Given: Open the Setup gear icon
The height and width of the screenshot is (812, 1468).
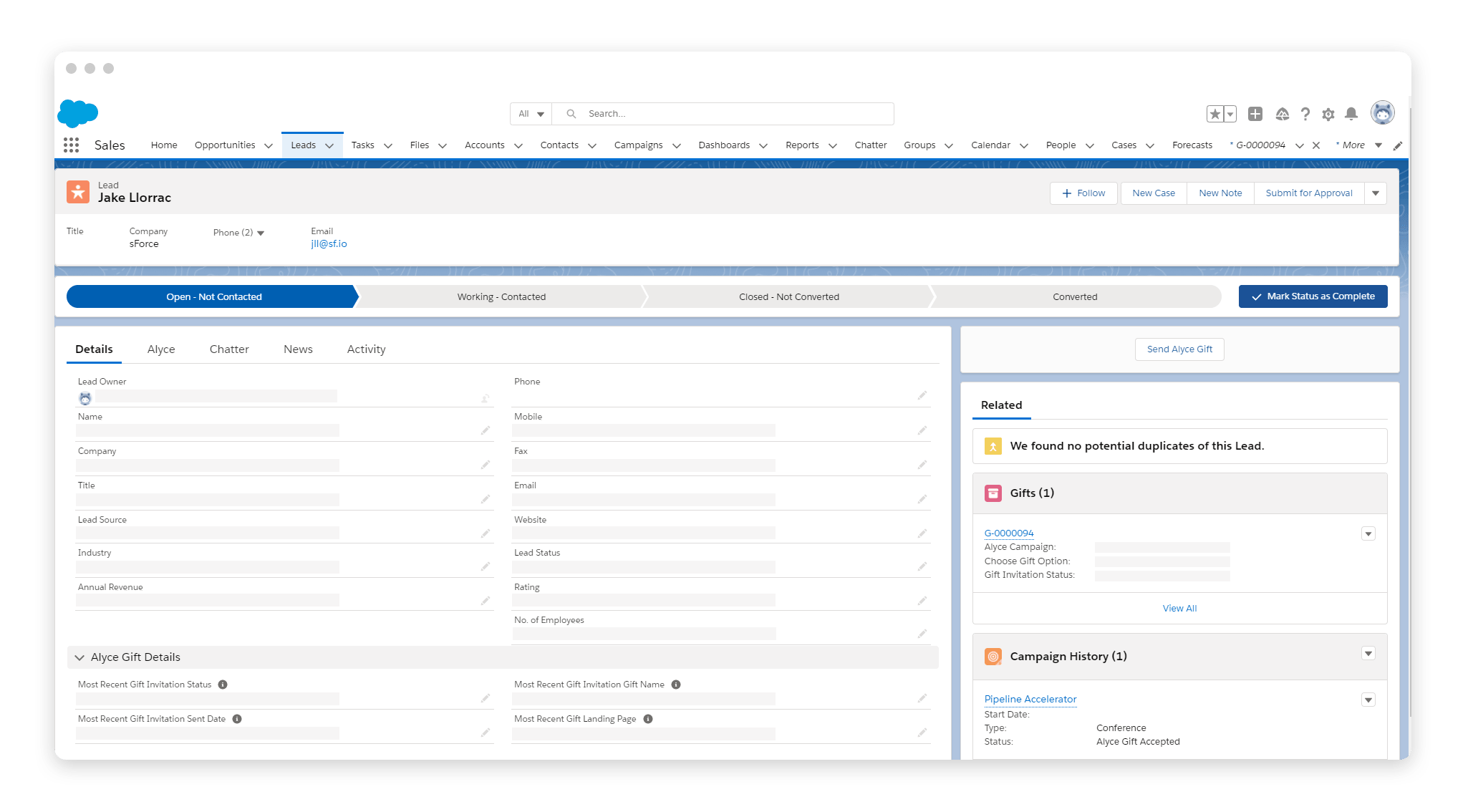Looking at the screenshot, I should click(1328, 115).
